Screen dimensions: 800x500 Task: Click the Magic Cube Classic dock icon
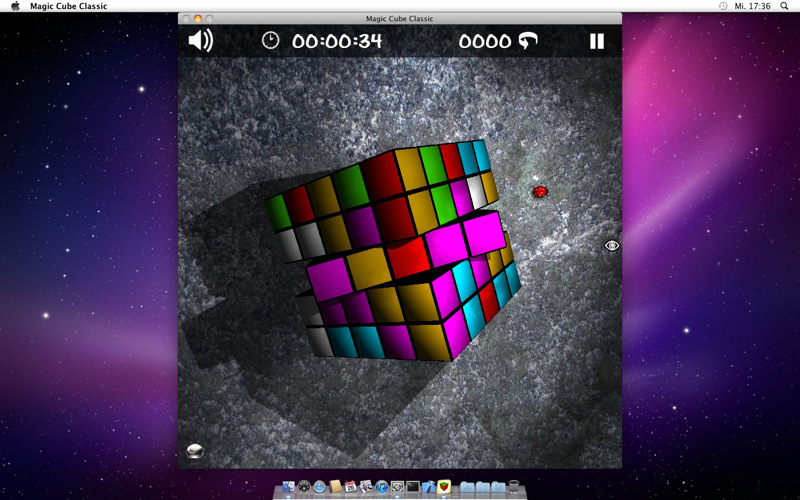[x=444, y=486]
